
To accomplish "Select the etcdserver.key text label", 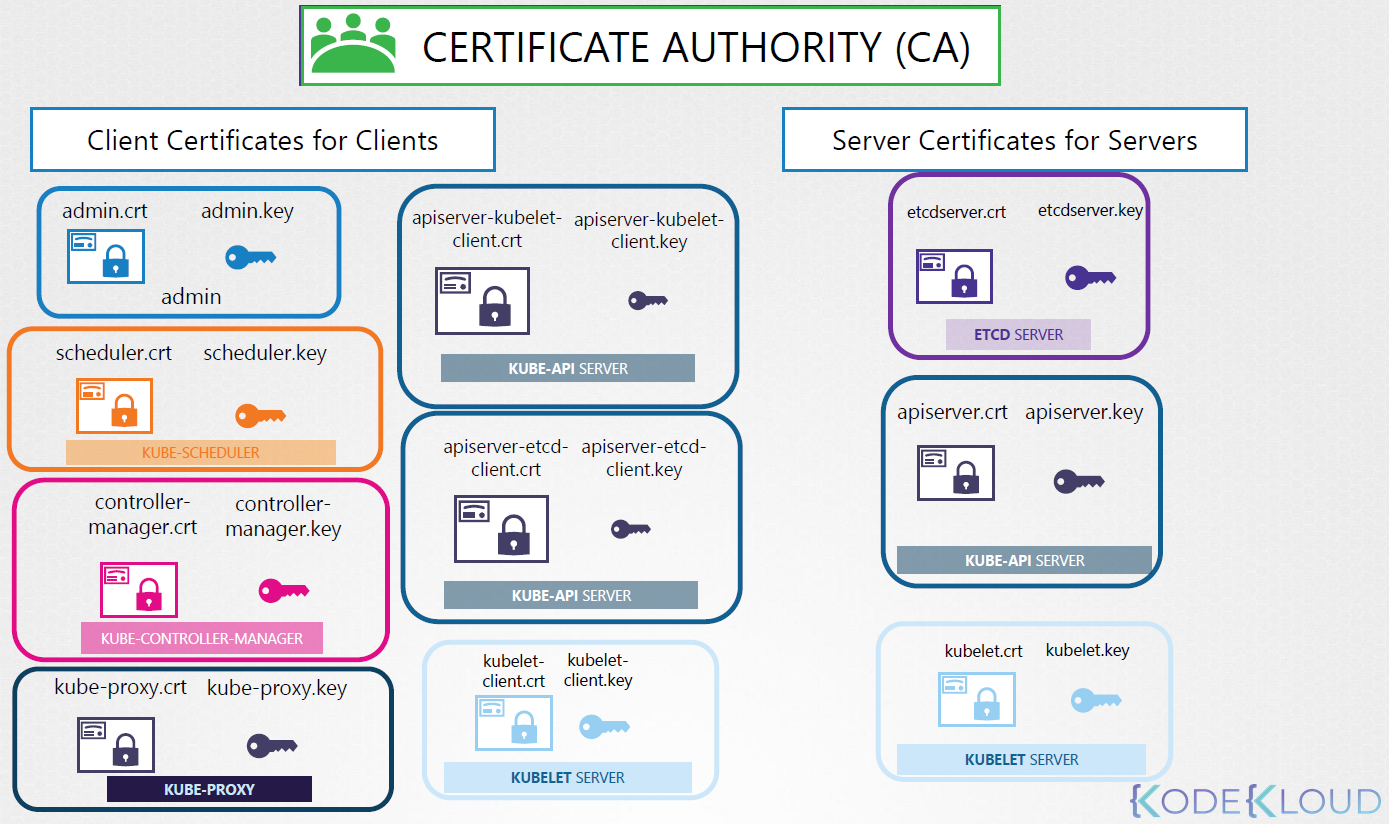I will coord(1091,211).
